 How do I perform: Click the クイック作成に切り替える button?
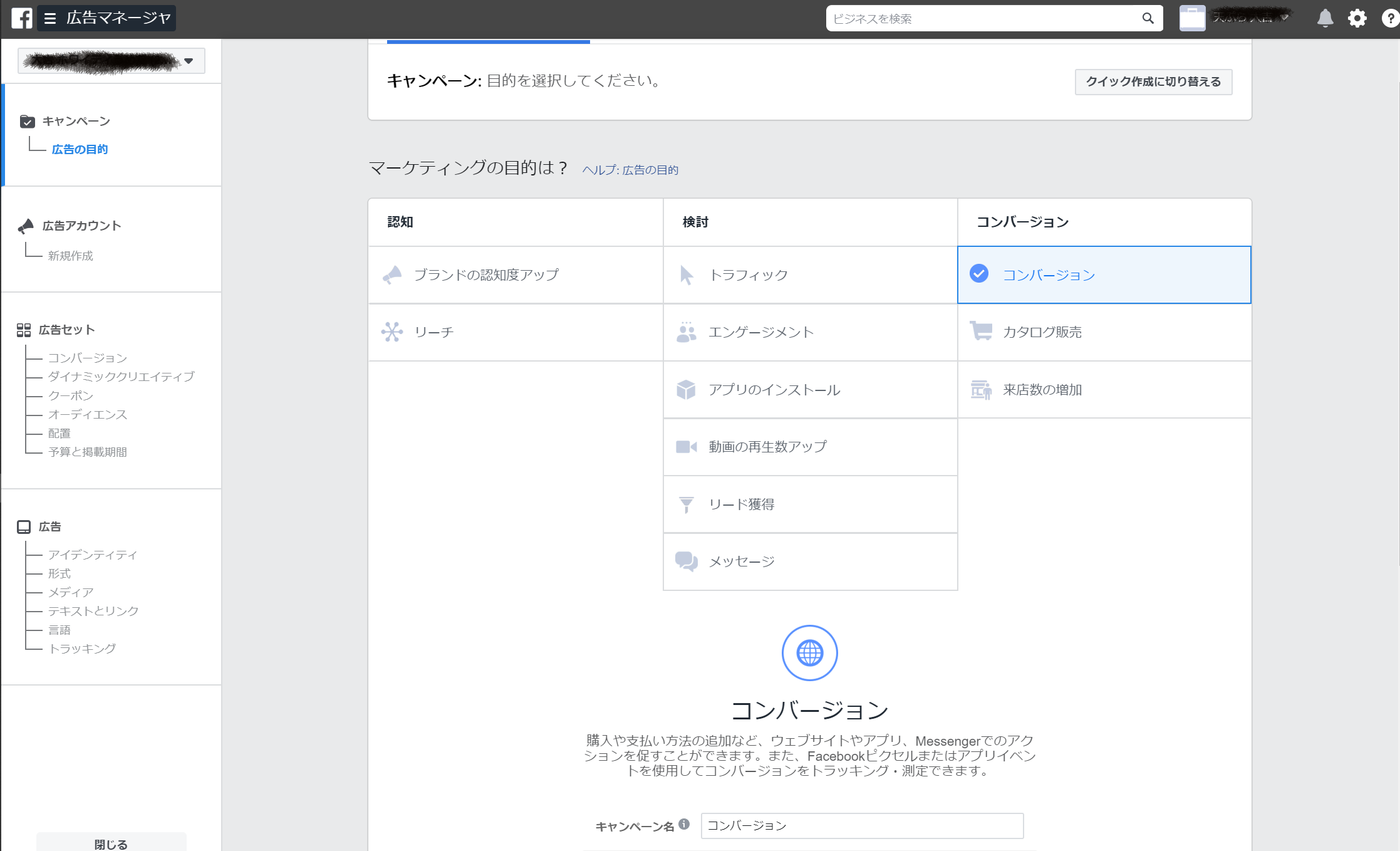click(x=1153, y=82)
